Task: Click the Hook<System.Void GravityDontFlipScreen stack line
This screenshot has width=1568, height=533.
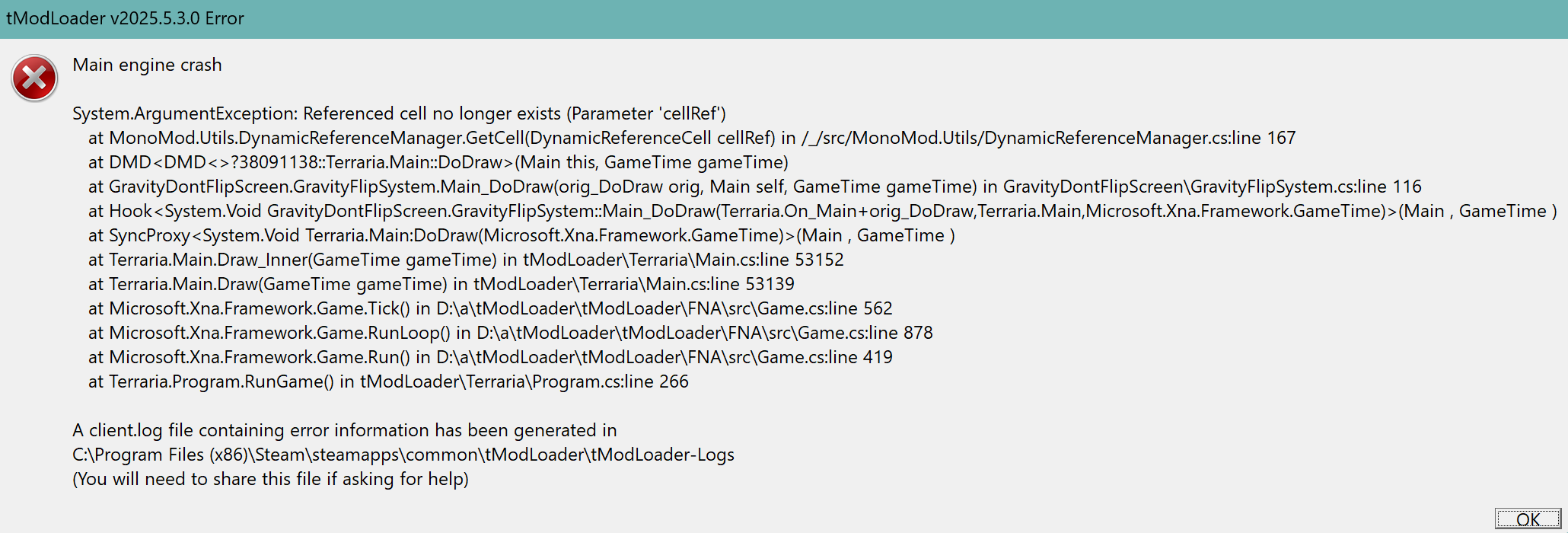Action: click(822, 211)
